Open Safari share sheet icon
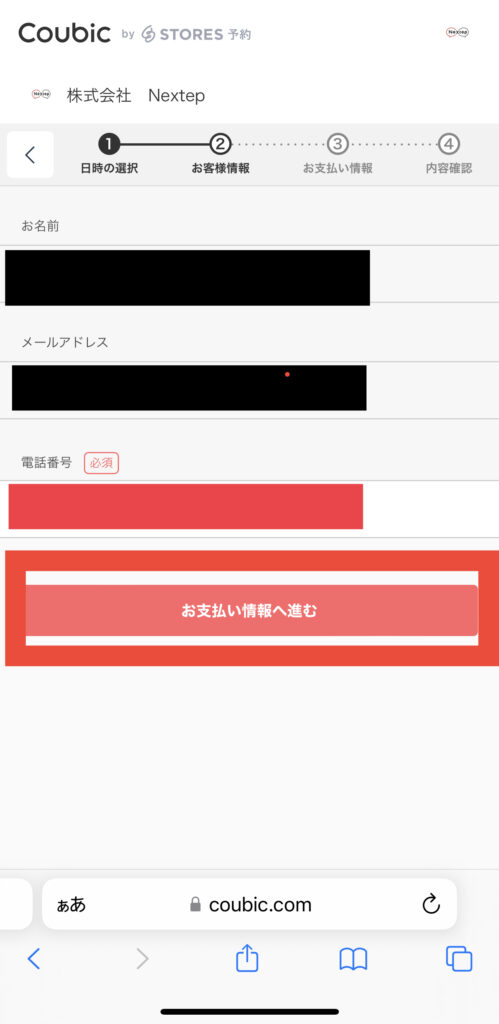The width and height of the screenshot is (499, 1024). tap(247, 959)
